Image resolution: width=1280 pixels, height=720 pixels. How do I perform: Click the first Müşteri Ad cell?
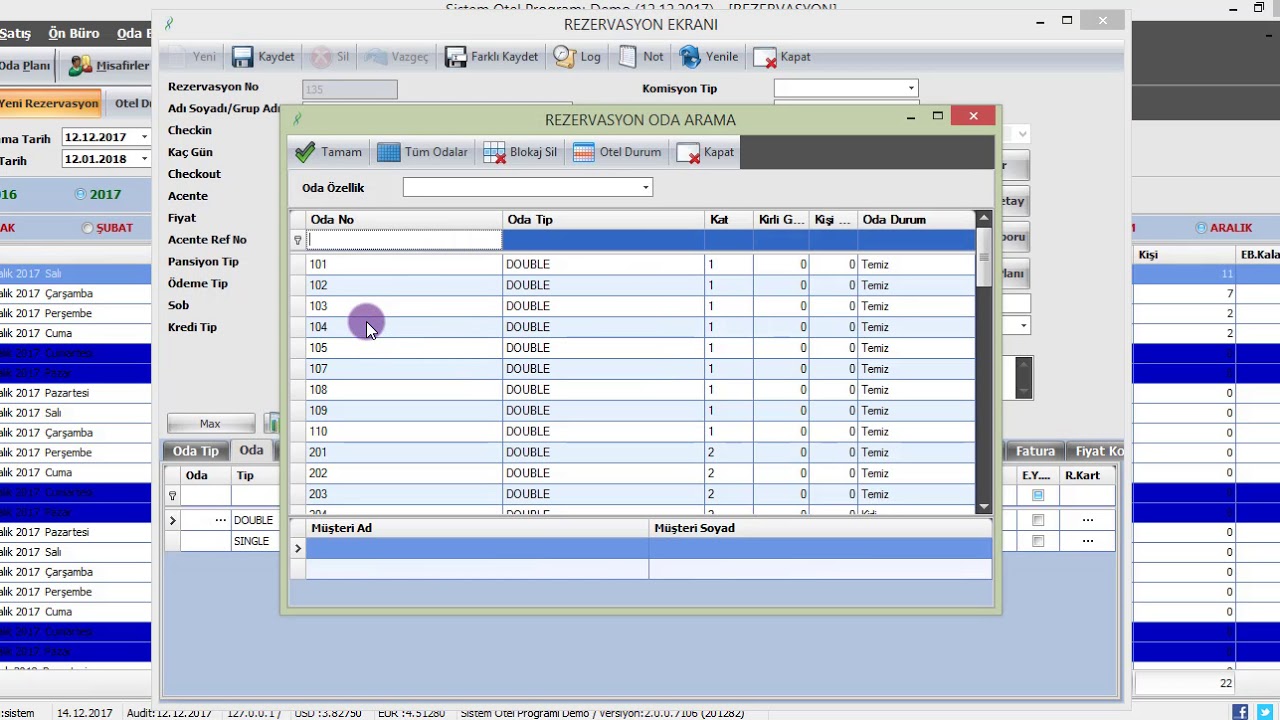pyautogui.click(x=477, y=549)
